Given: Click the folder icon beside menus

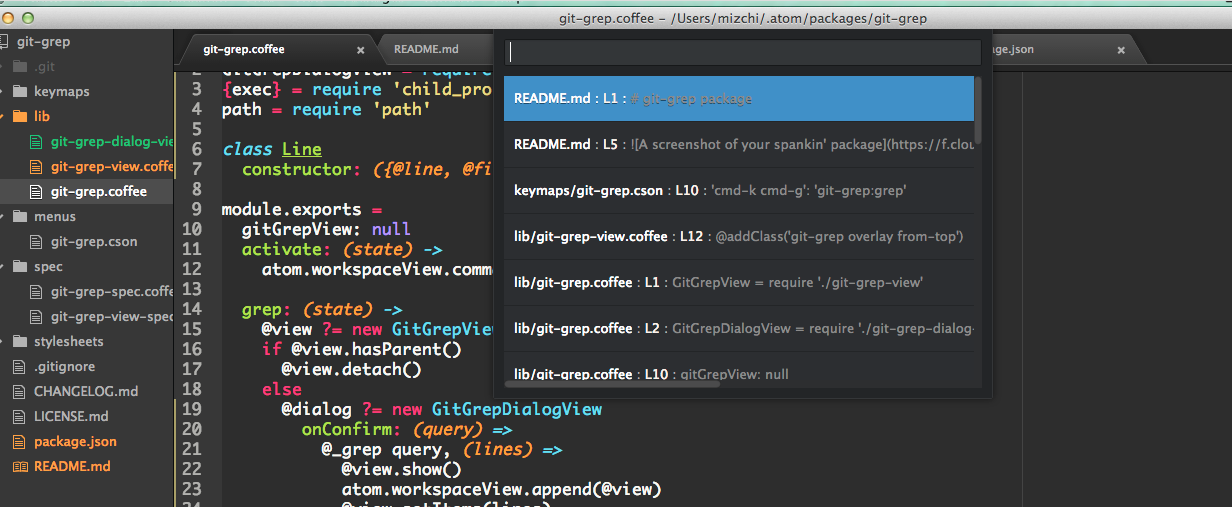Looking at the screenshot, I should (x=20, y=217).
